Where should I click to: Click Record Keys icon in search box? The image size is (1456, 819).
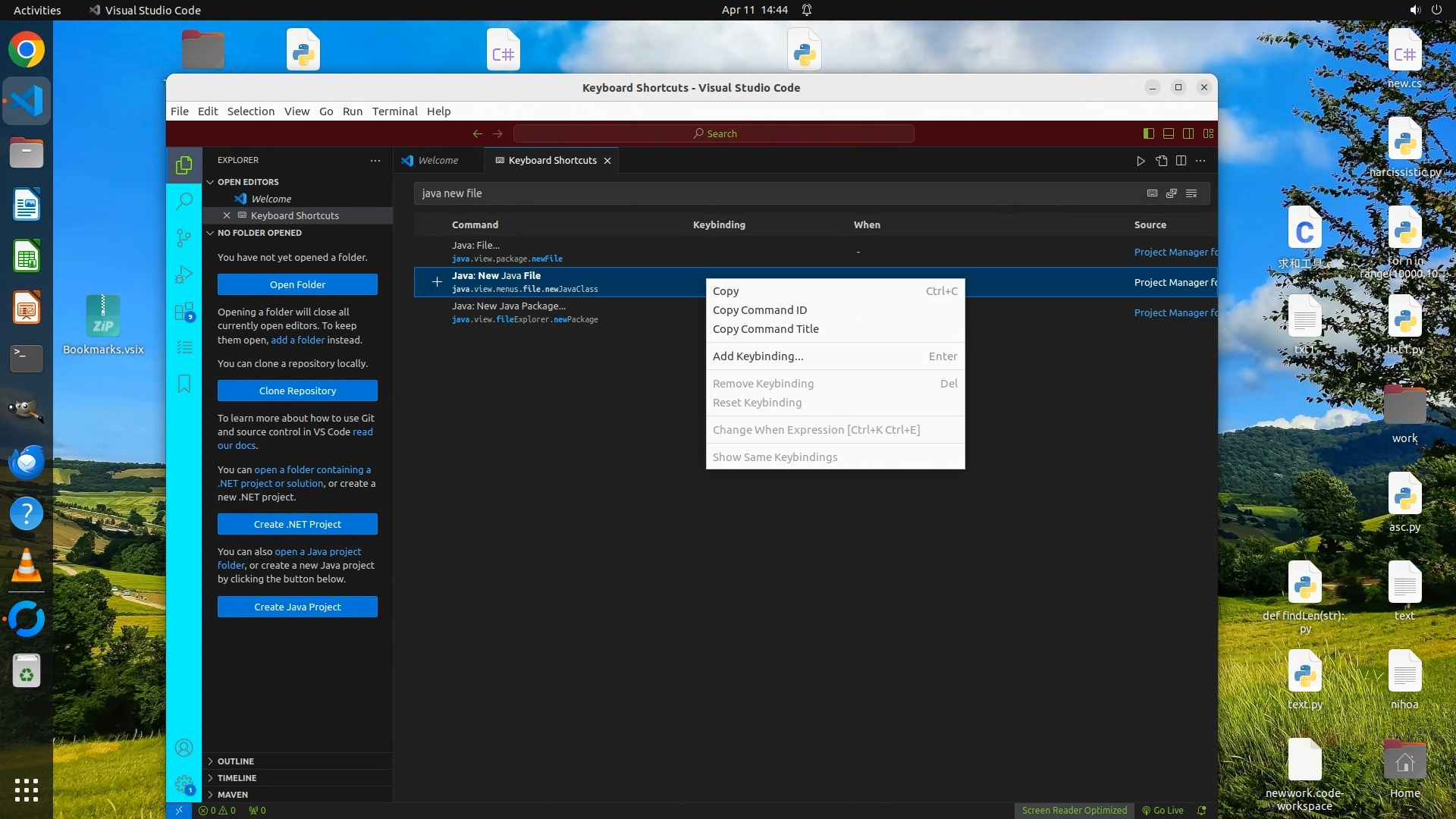tap(1152, 193)
